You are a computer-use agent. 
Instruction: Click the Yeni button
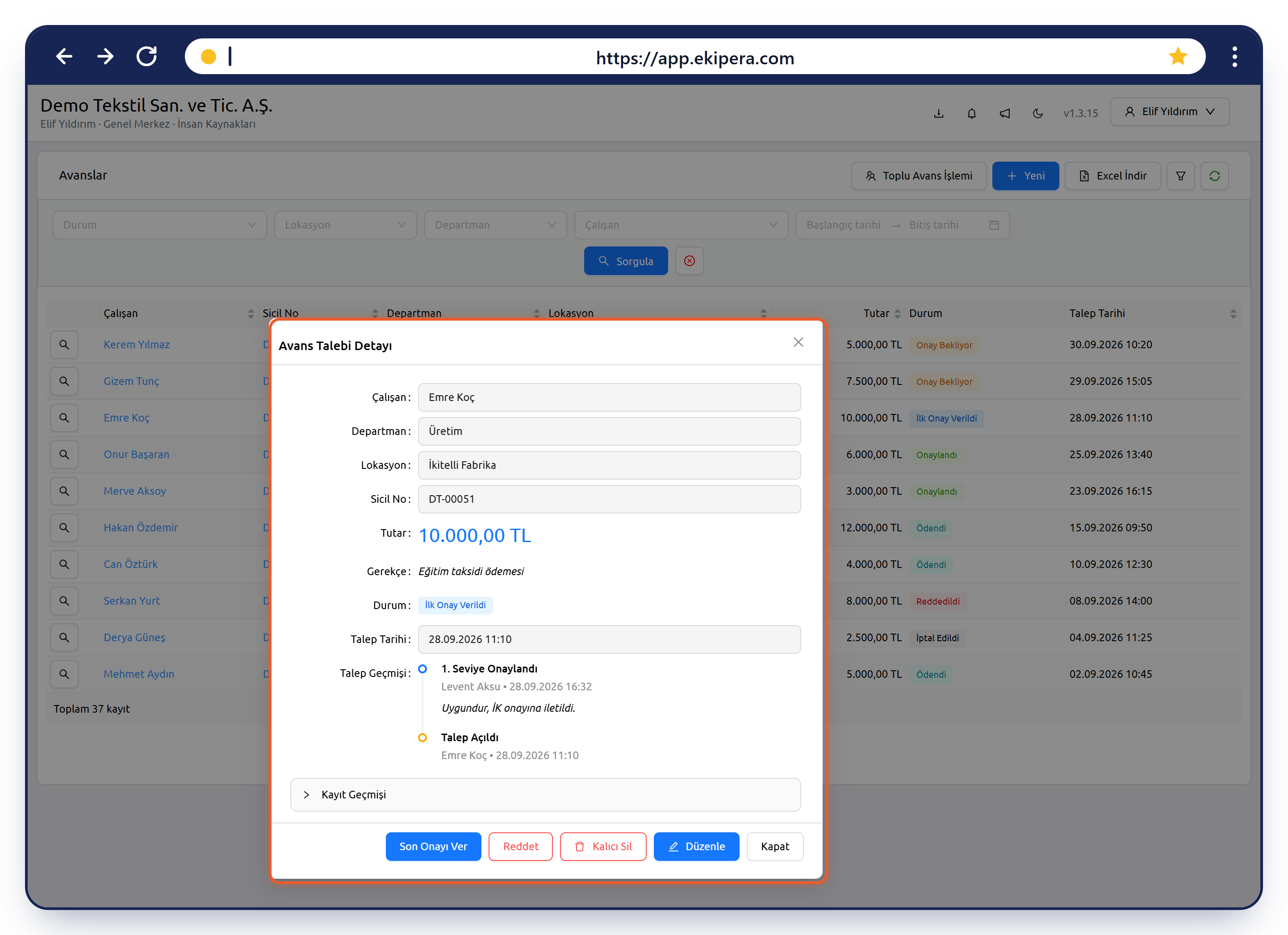(x=1026, y=176)
